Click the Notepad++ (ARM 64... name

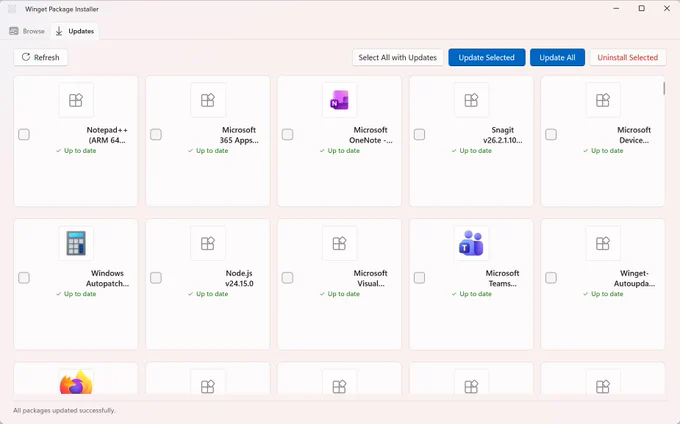[x=107, y=135]
